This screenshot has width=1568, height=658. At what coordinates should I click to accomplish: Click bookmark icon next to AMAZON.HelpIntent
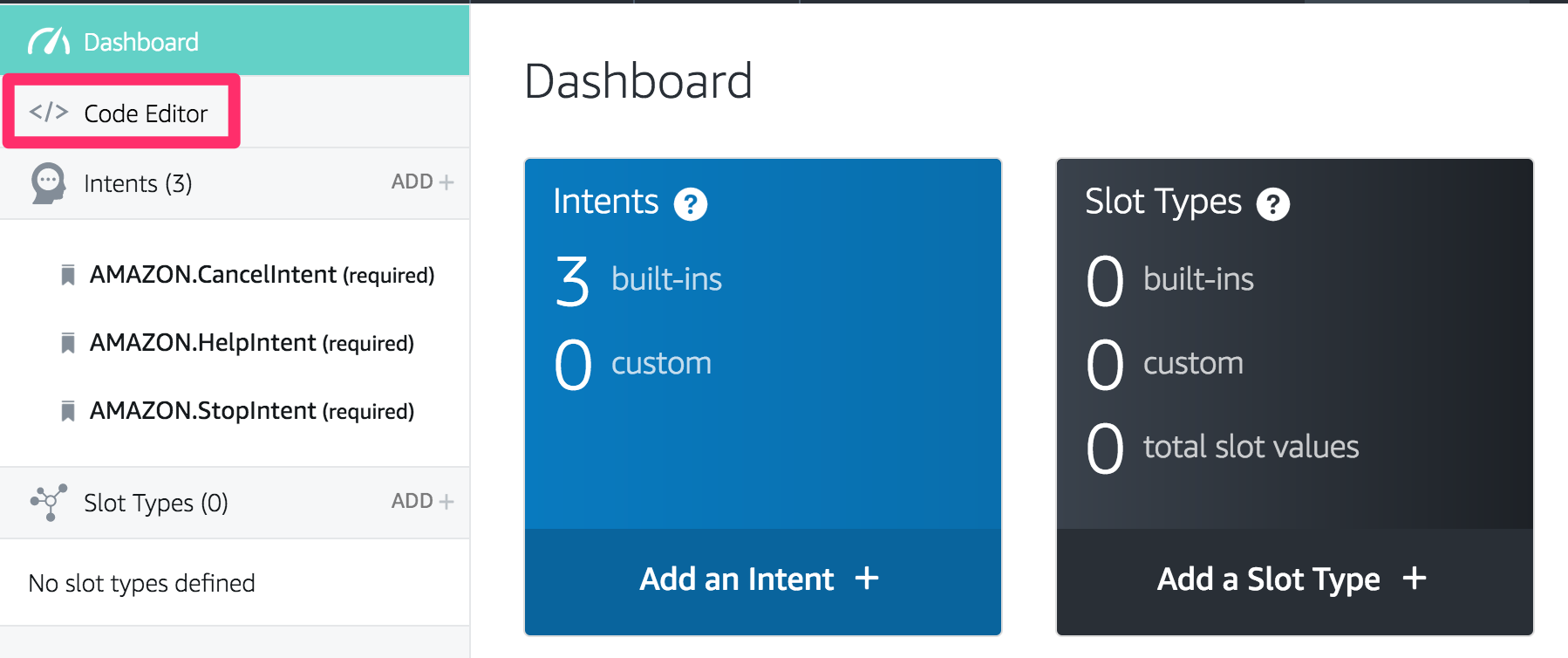pos(68,343)
